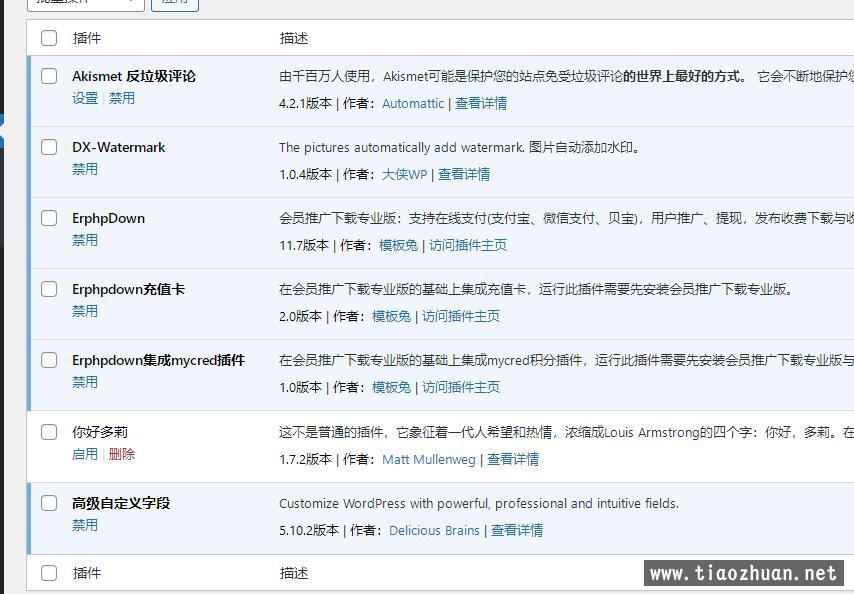Viewport: 854px width, 594px height.
Task: Tick the Erphpdown充值卡 checkbox
Action: [49, 289]
